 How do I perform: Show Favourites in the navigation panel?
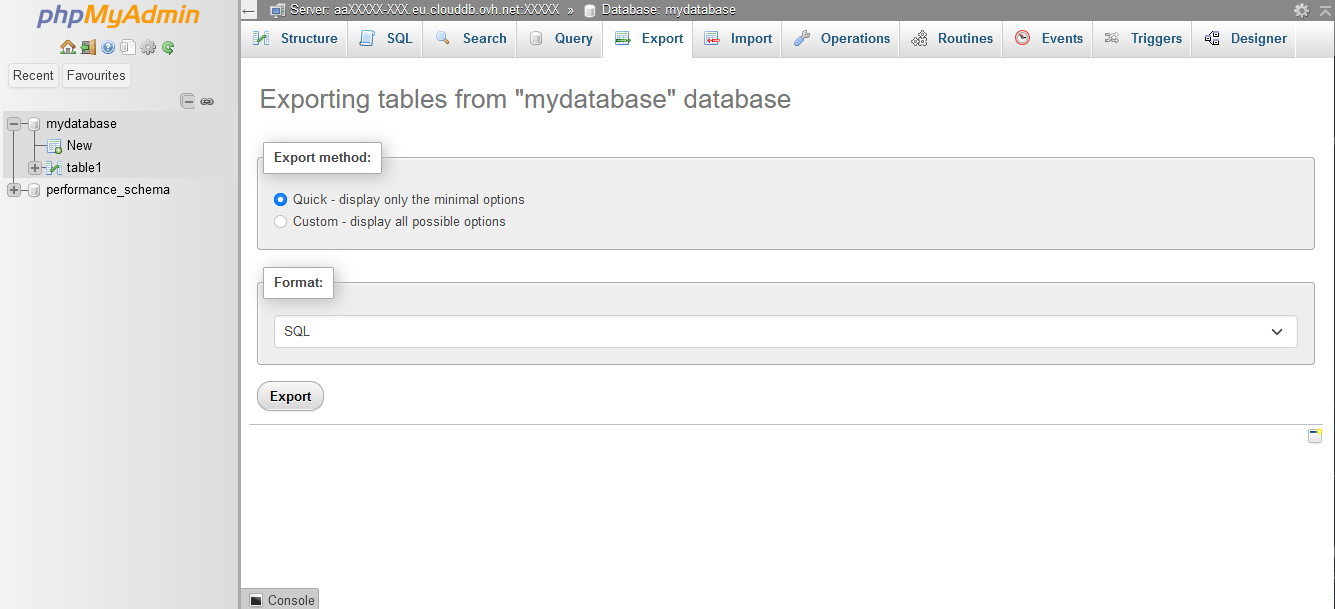coord(95,75)
